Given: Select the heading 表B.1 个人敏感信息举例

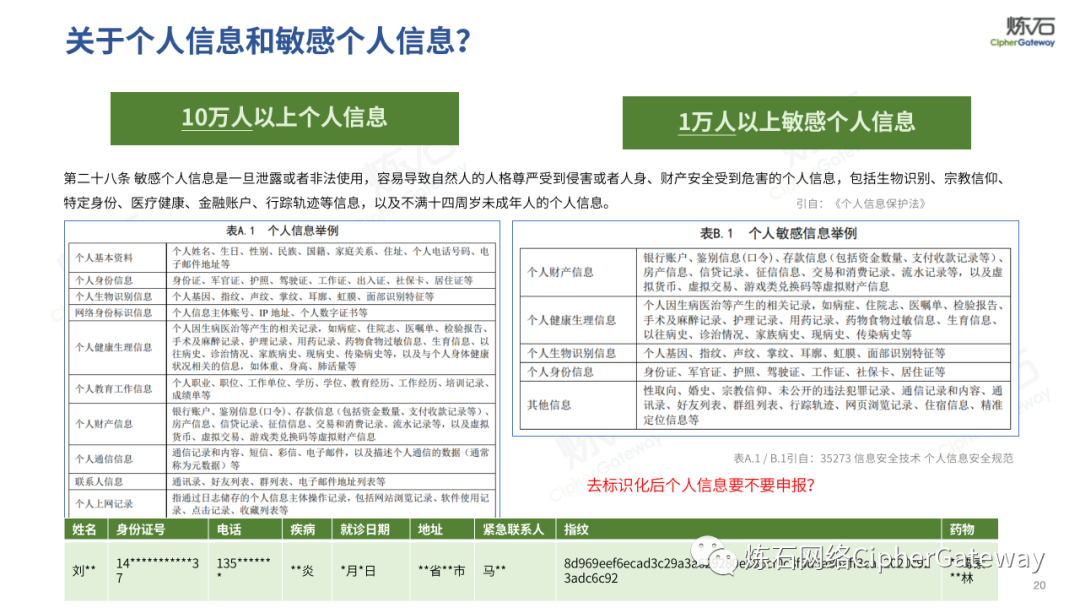Looking at the screenshot, I should (778, 233).
